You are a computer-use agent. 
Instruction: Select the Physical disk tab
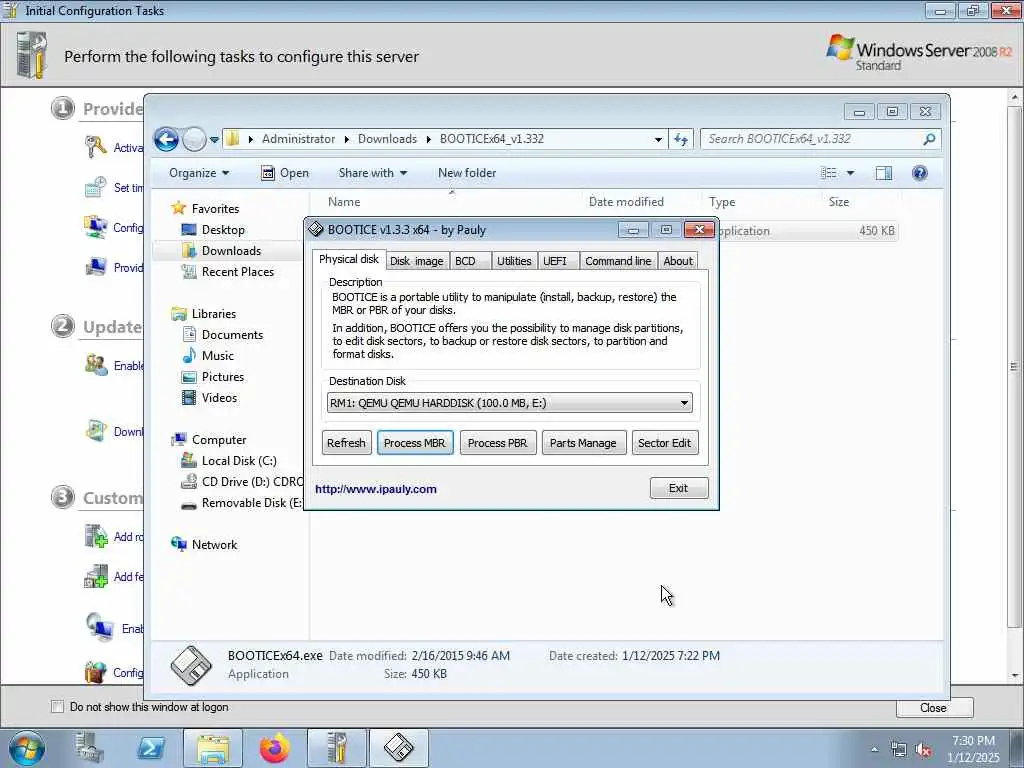click(349, 259)
